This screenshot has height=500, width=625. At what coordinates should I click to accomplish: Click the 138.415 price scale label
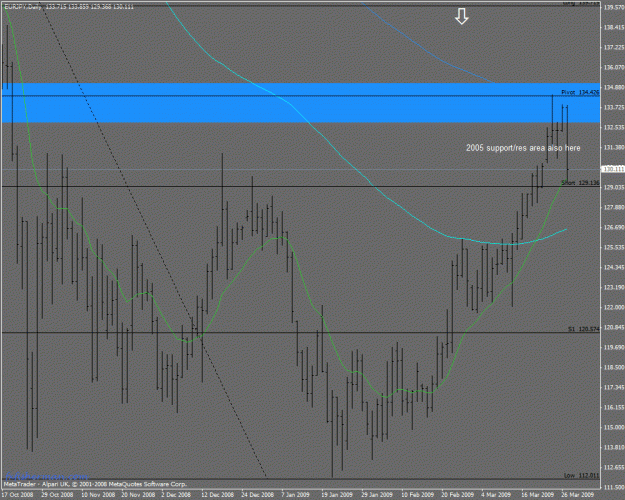point(614,27)
